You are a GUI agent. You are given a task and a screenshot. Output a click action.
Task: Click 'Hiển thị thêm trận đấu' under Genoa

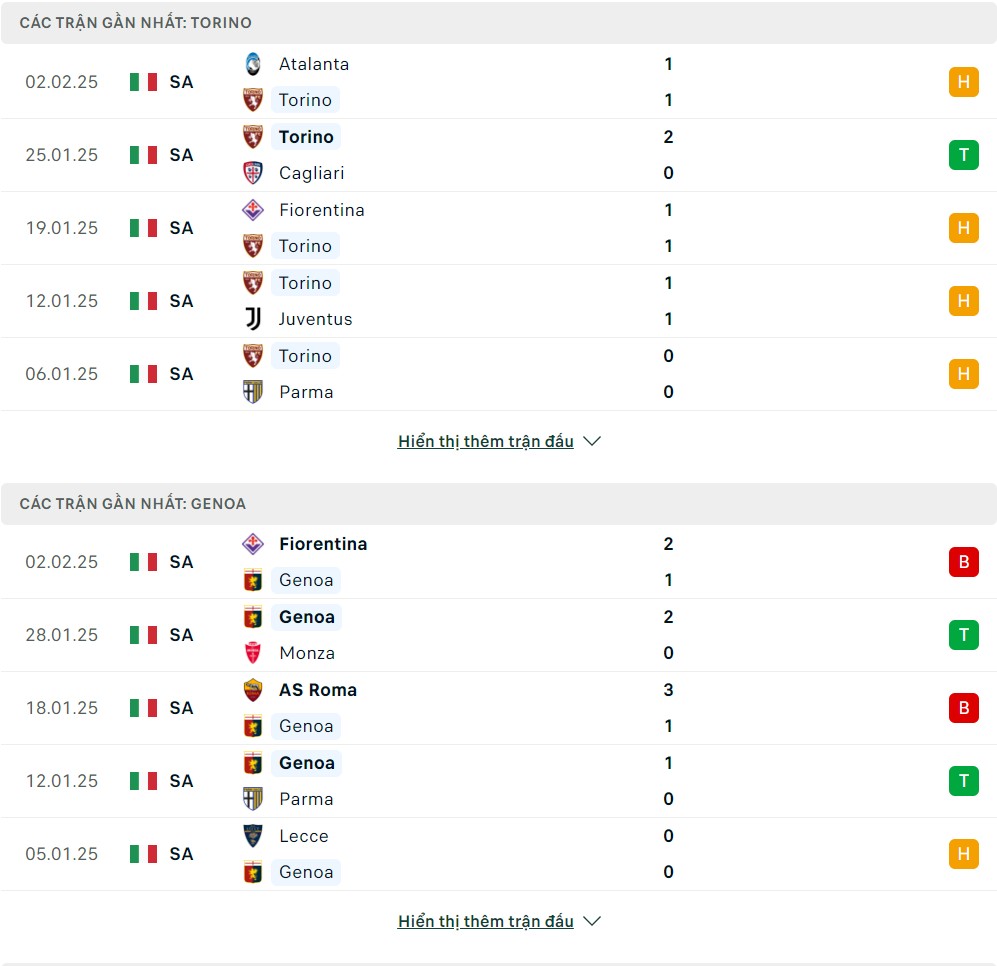coord(486,921)
